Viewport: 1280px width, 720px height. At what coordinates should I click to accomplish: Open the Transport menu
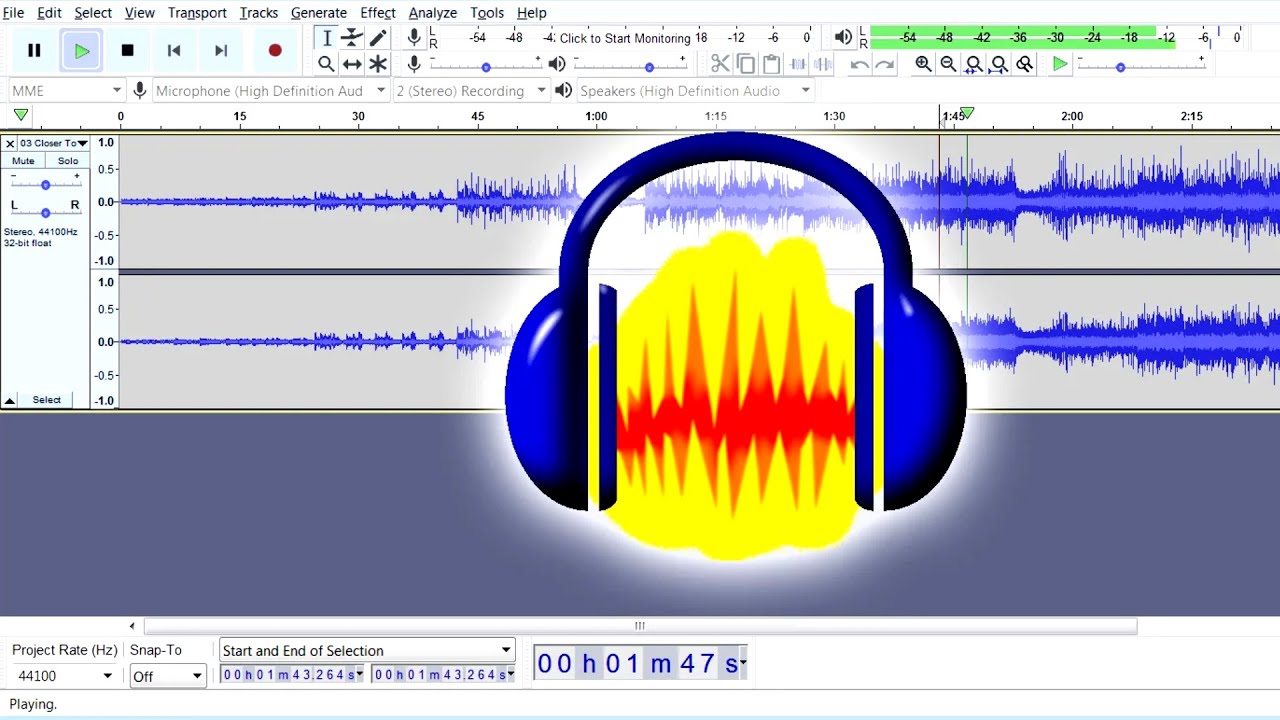197,12
